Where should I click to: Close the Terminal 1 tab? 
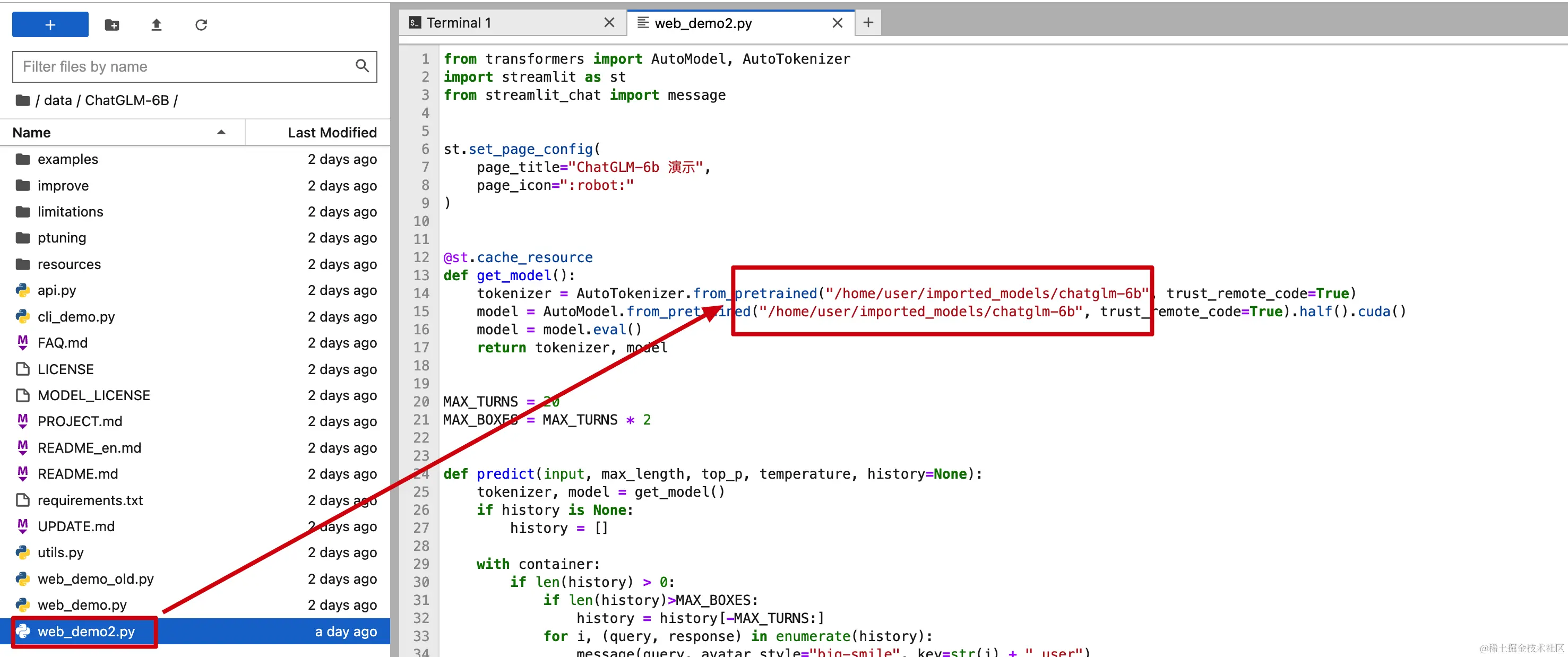(x=609, y=23)
